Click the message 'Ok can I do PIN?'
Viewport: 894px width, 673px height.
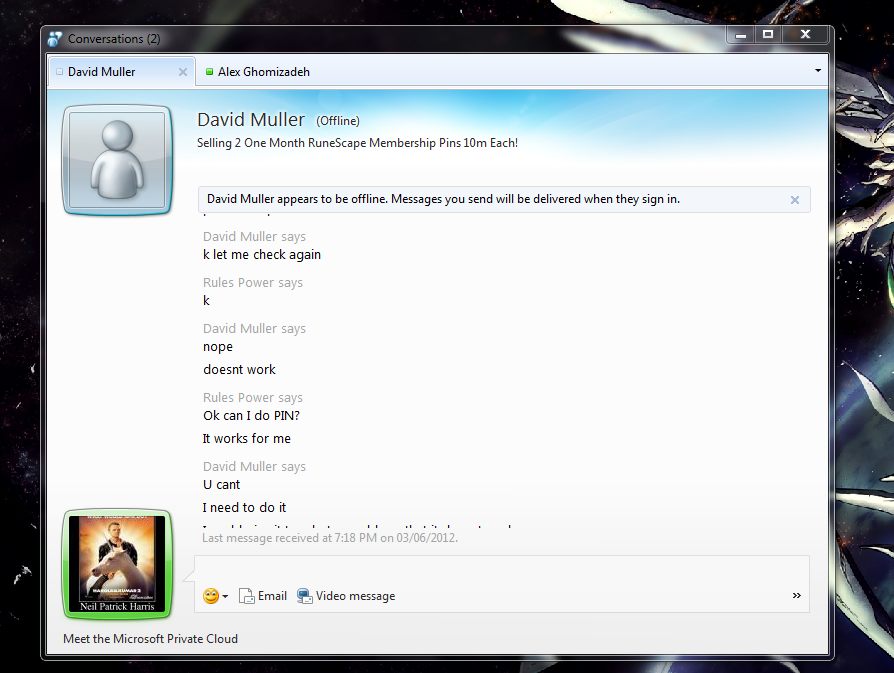[x=251, y=416]
